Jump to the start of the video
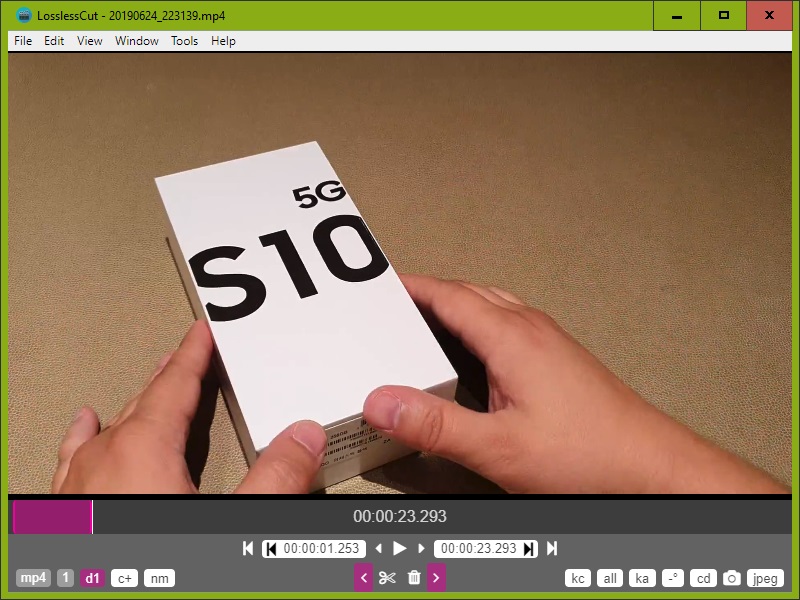The image size is (800, 600). [x=248, y=548]
